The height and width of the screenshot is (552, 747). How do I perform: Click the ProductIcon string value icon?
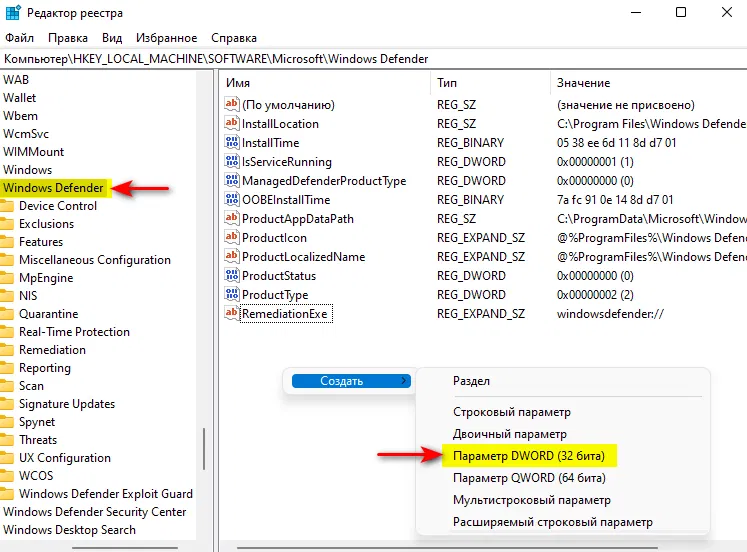pos(232,237)
